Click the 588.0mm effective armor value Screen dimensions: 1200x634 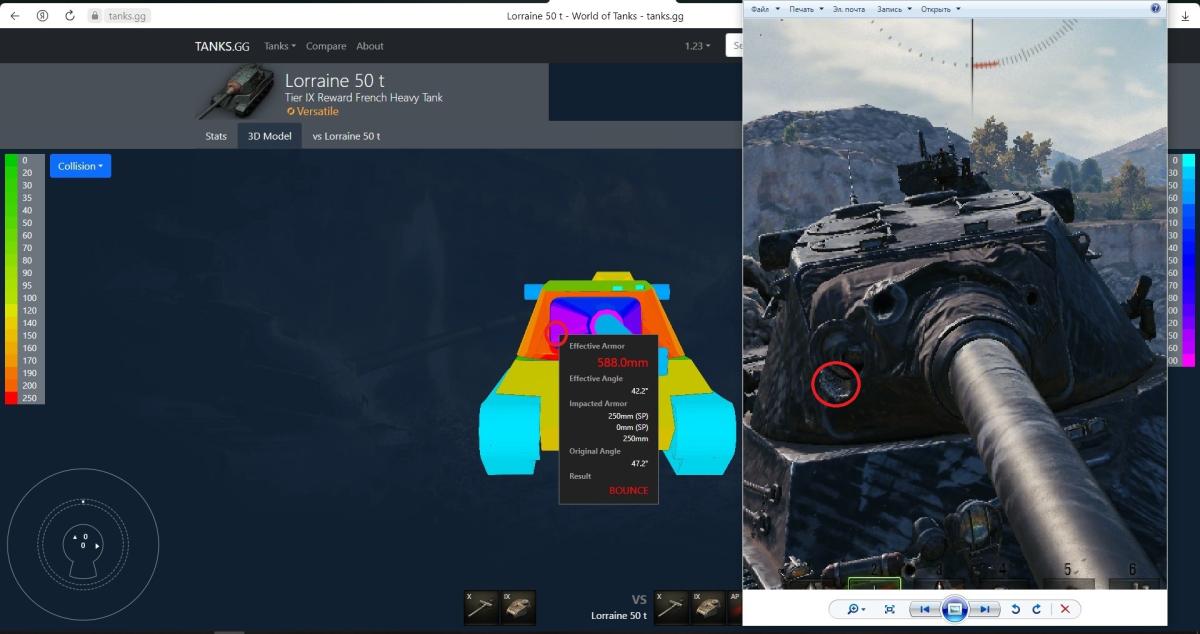[622, 363]
